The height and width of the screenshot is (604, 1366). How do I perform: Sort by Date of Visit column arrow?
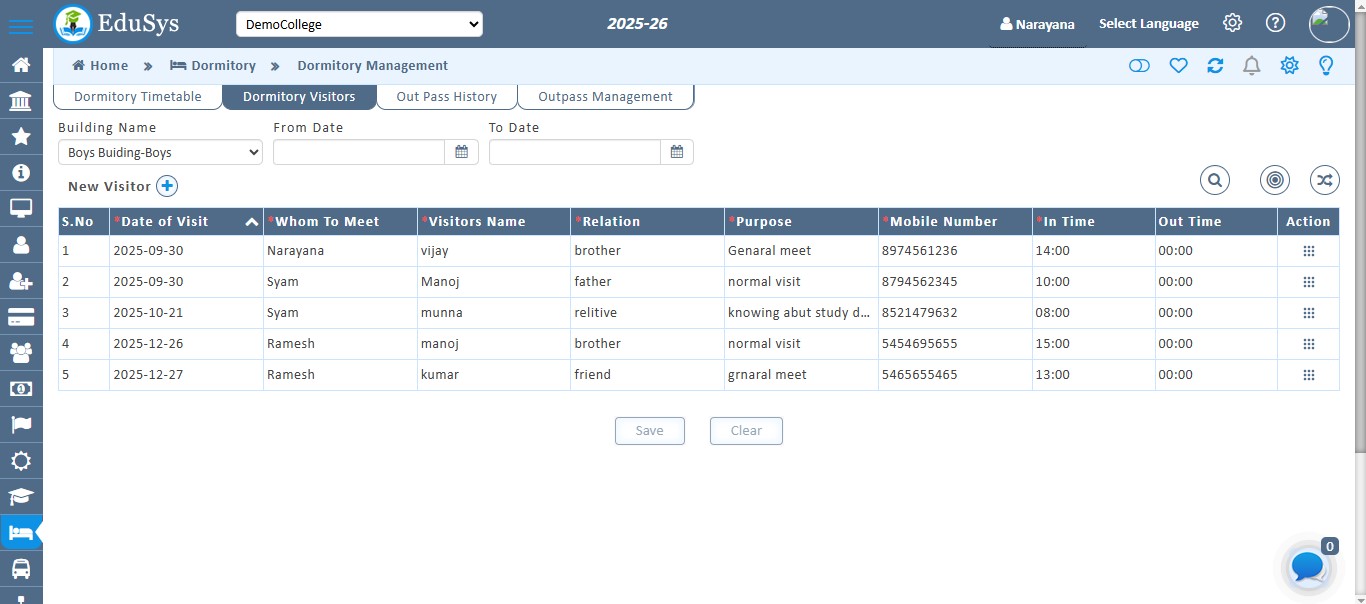(x=251, y=221)
